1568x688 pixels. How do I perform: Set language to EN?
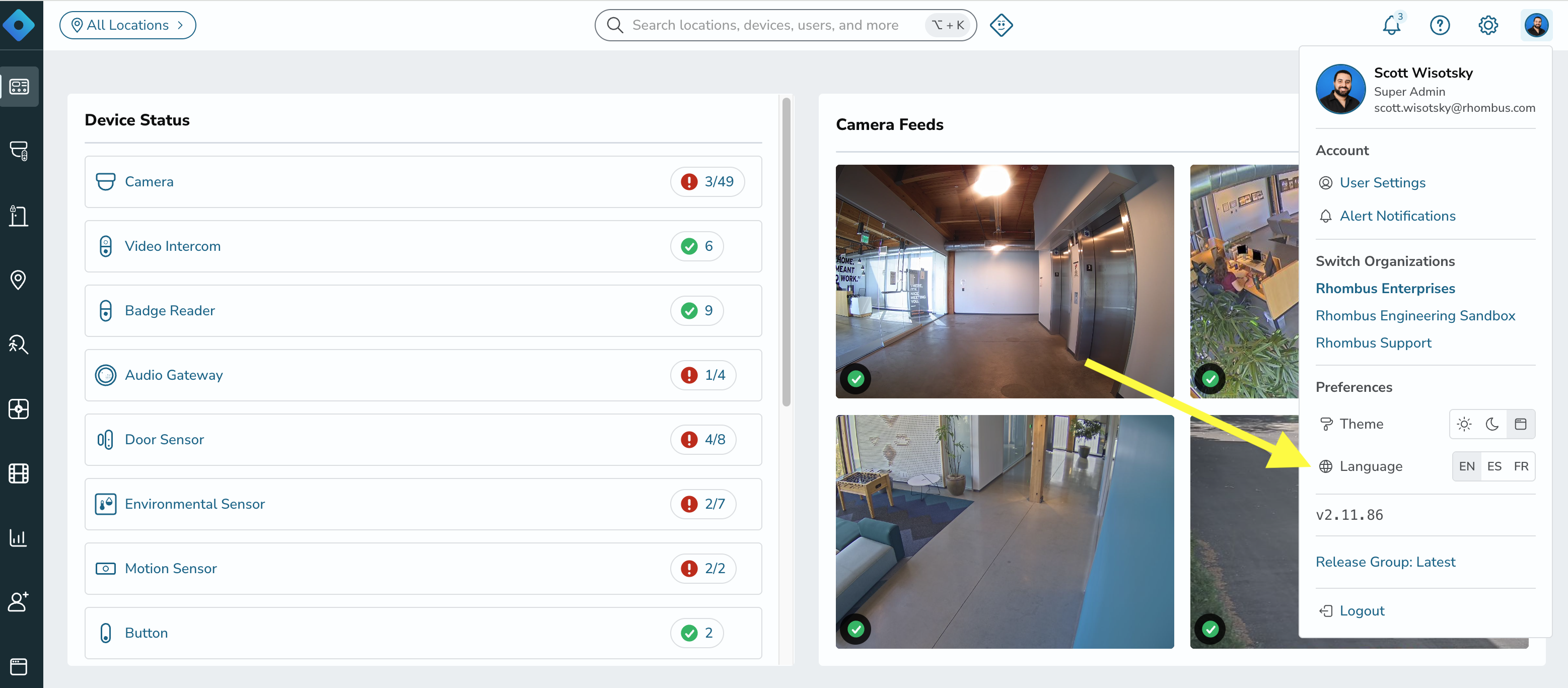(x=1467, y=466)
